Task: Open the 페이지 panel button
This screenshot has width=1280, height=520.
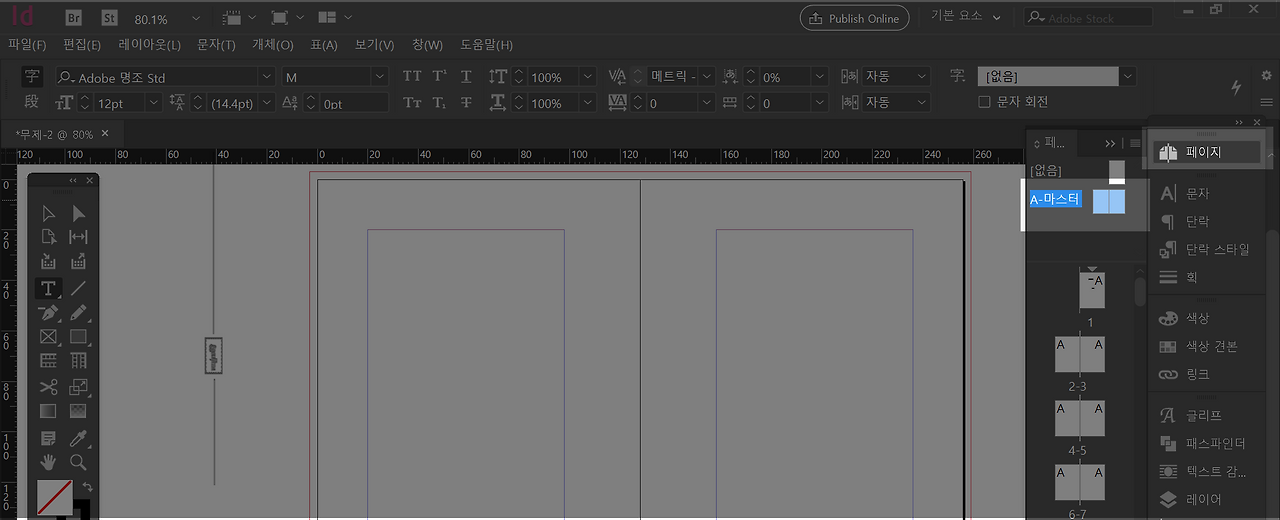Action: pyautogui.click(x=1204, y=153)
